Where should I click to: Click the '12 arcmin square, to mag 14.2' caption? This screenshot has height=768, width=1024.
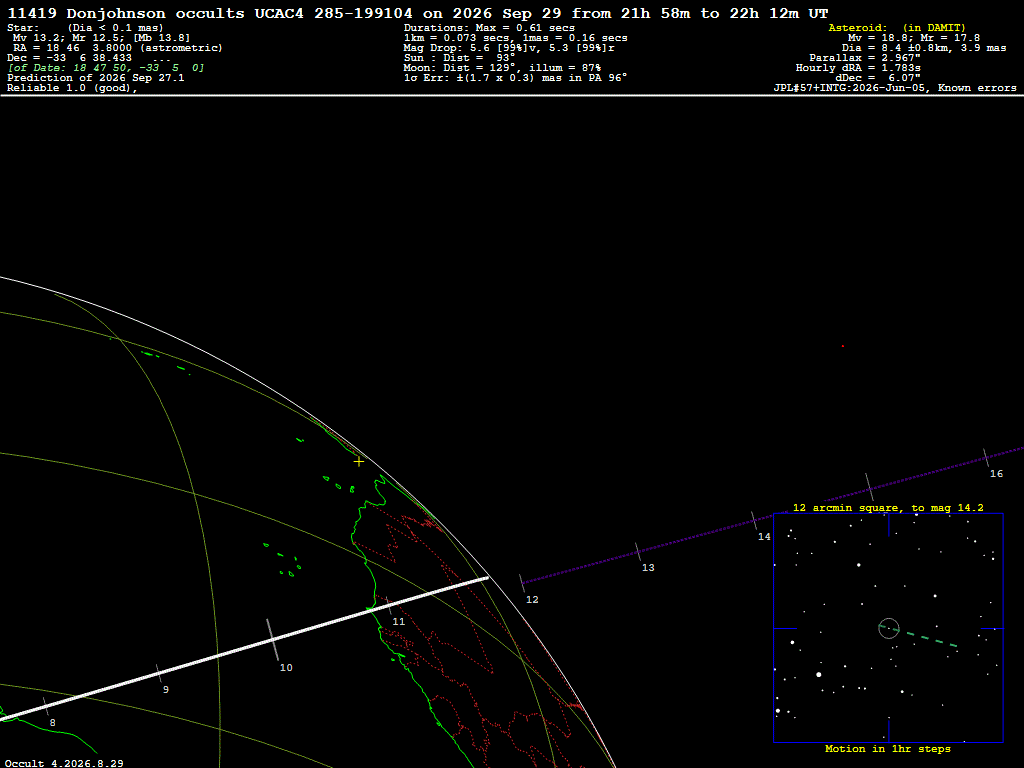tap(888, 507)
